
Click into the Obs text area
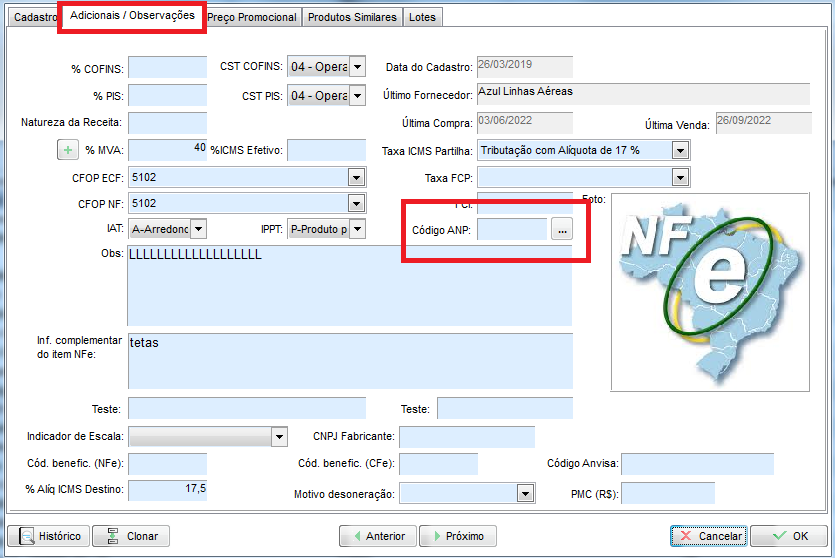click(x=350, y=285)
